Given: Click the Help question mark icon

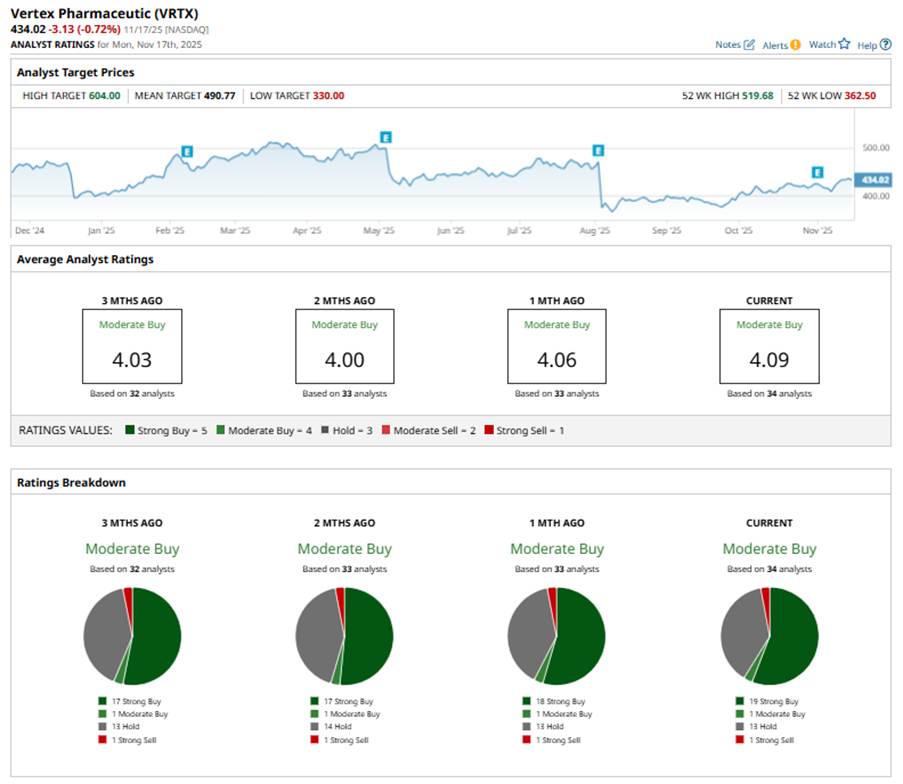Looking at the screenshot, I should coord(886,44).
